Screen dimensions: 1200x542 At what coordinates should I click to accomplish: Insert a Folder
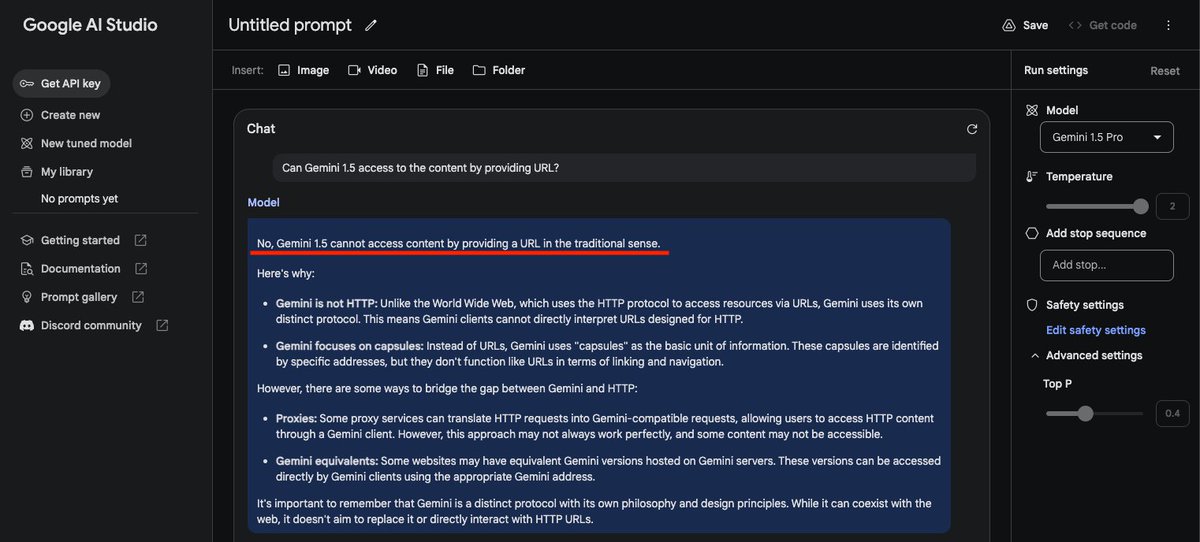[x=498, y=70]
